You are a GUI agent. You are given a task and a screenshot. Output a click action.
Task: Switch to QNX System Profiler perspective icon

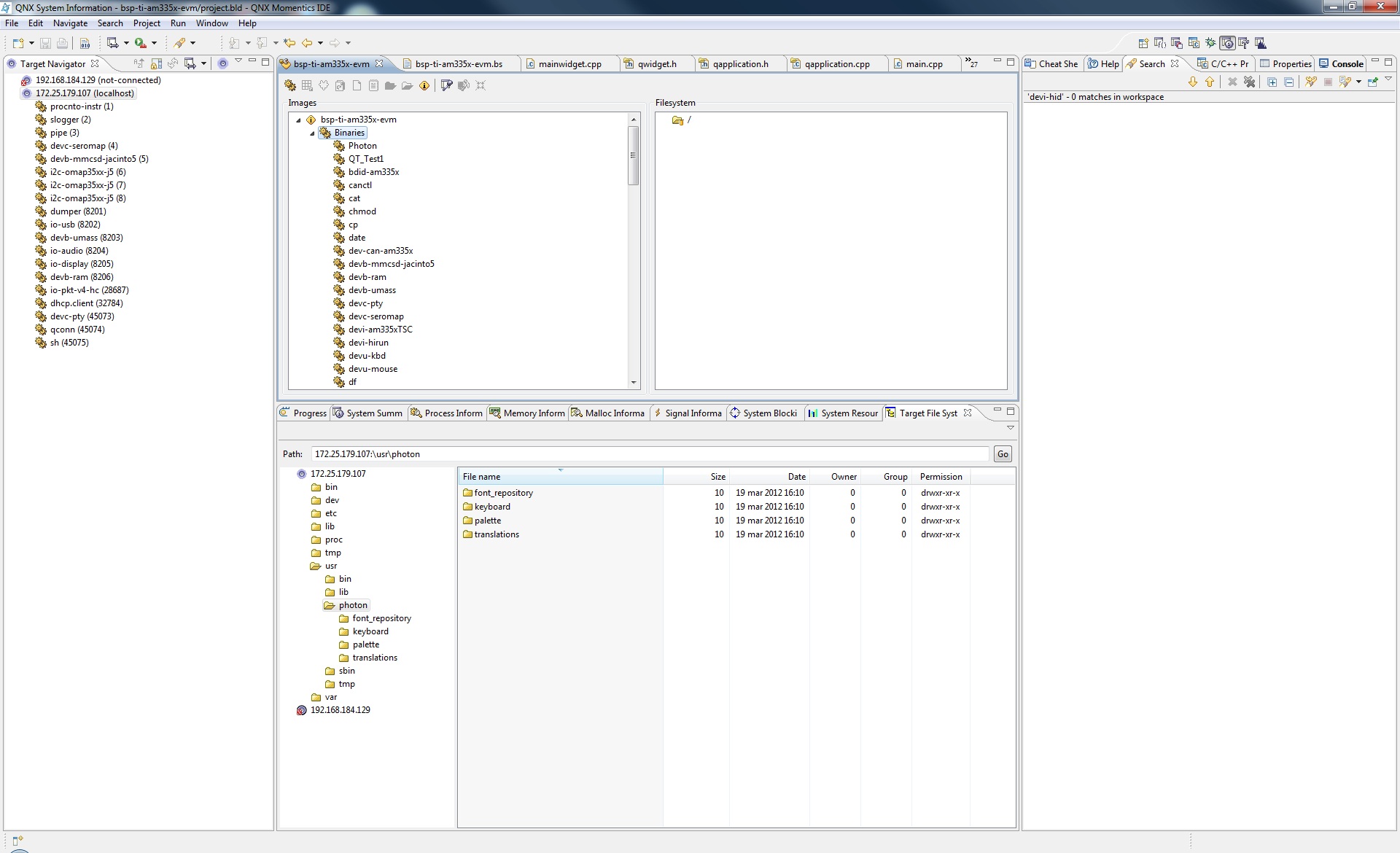pyautogui.click(x=1261, y=43)
